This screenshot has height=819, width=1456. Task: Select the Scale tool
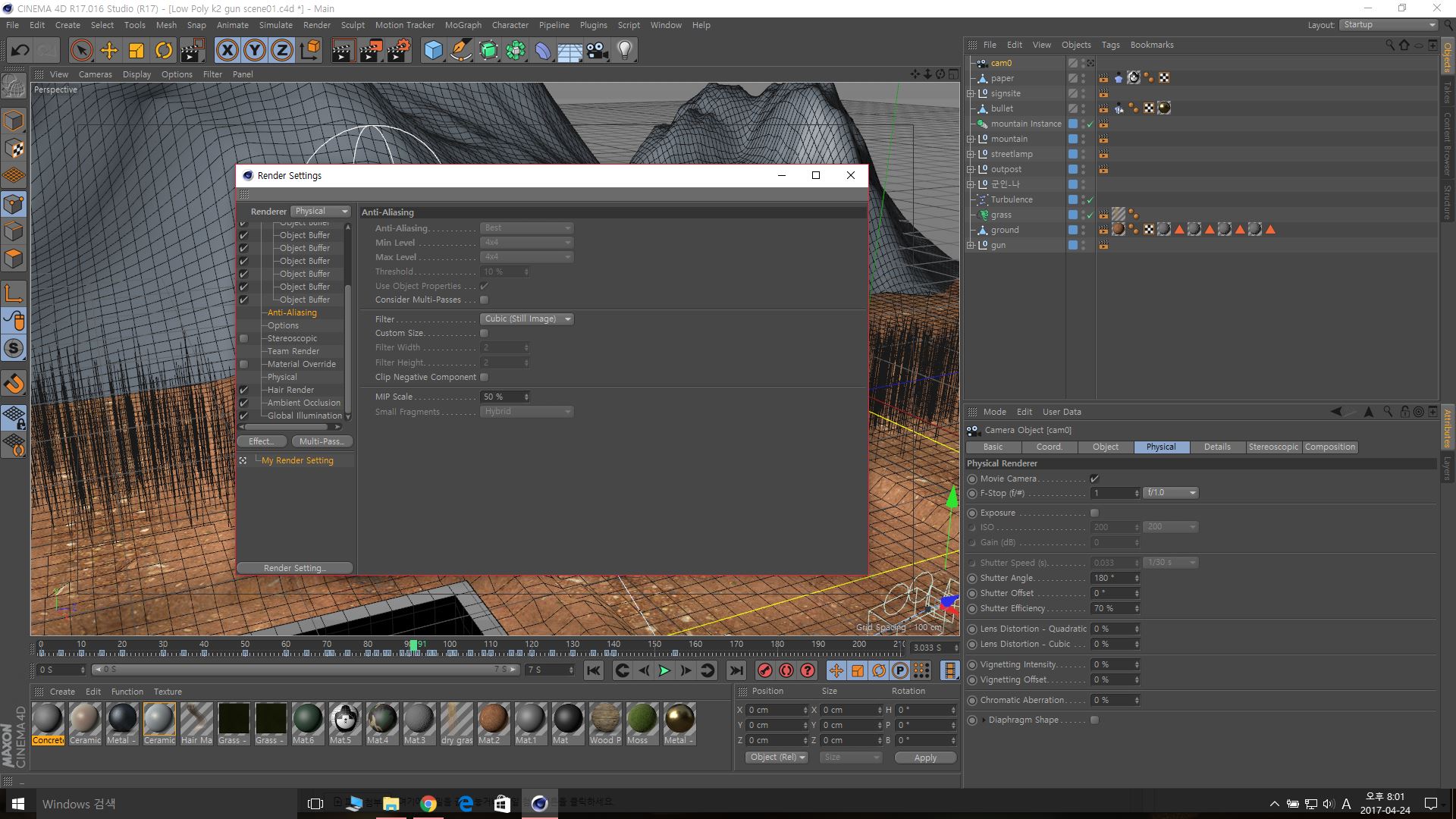click(x=136, y=51)
